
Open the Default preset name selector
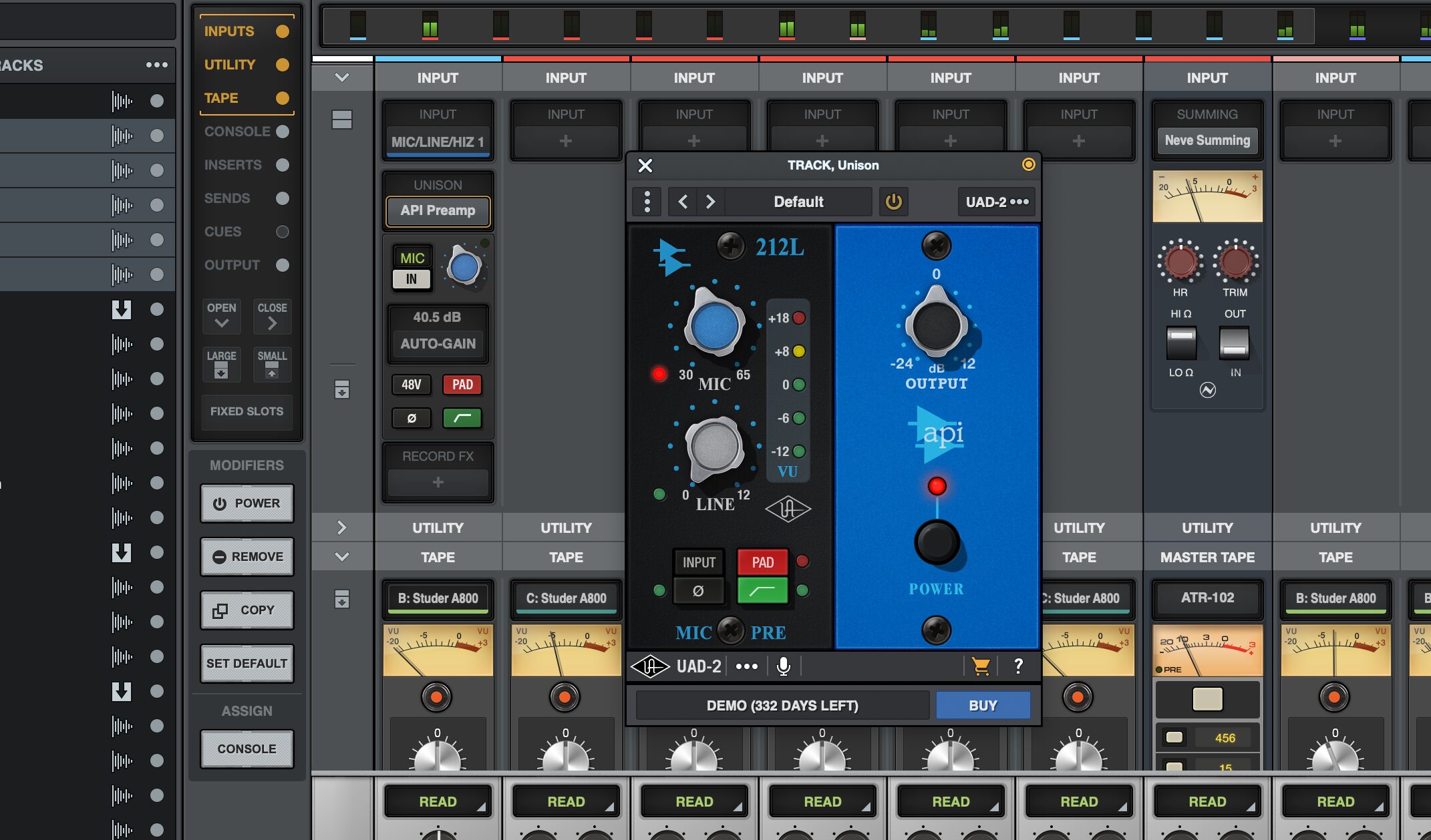coord(798,202)
